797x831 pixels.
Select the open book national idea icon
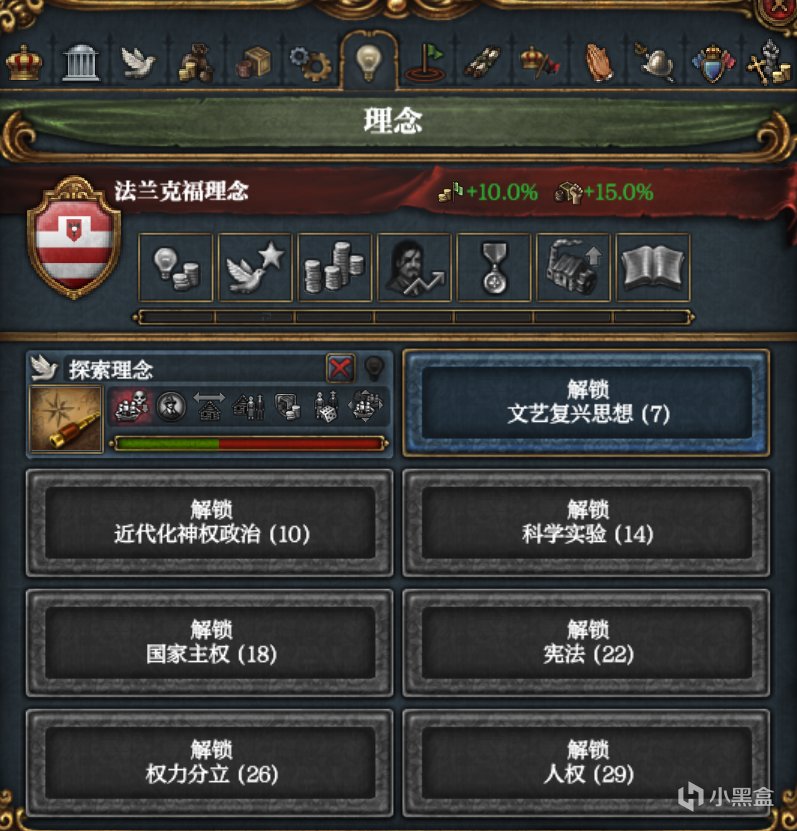[653, 267]
